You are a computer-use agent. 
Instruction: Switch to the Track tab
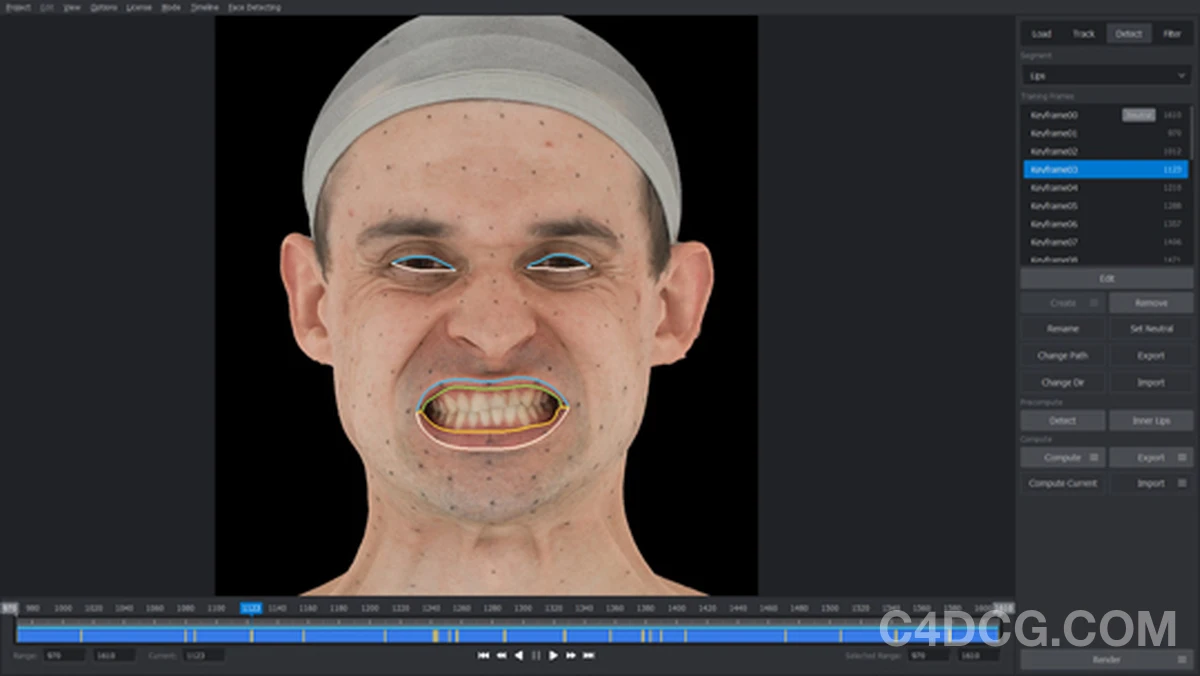pyautogui.click(x=1084, y=33)
